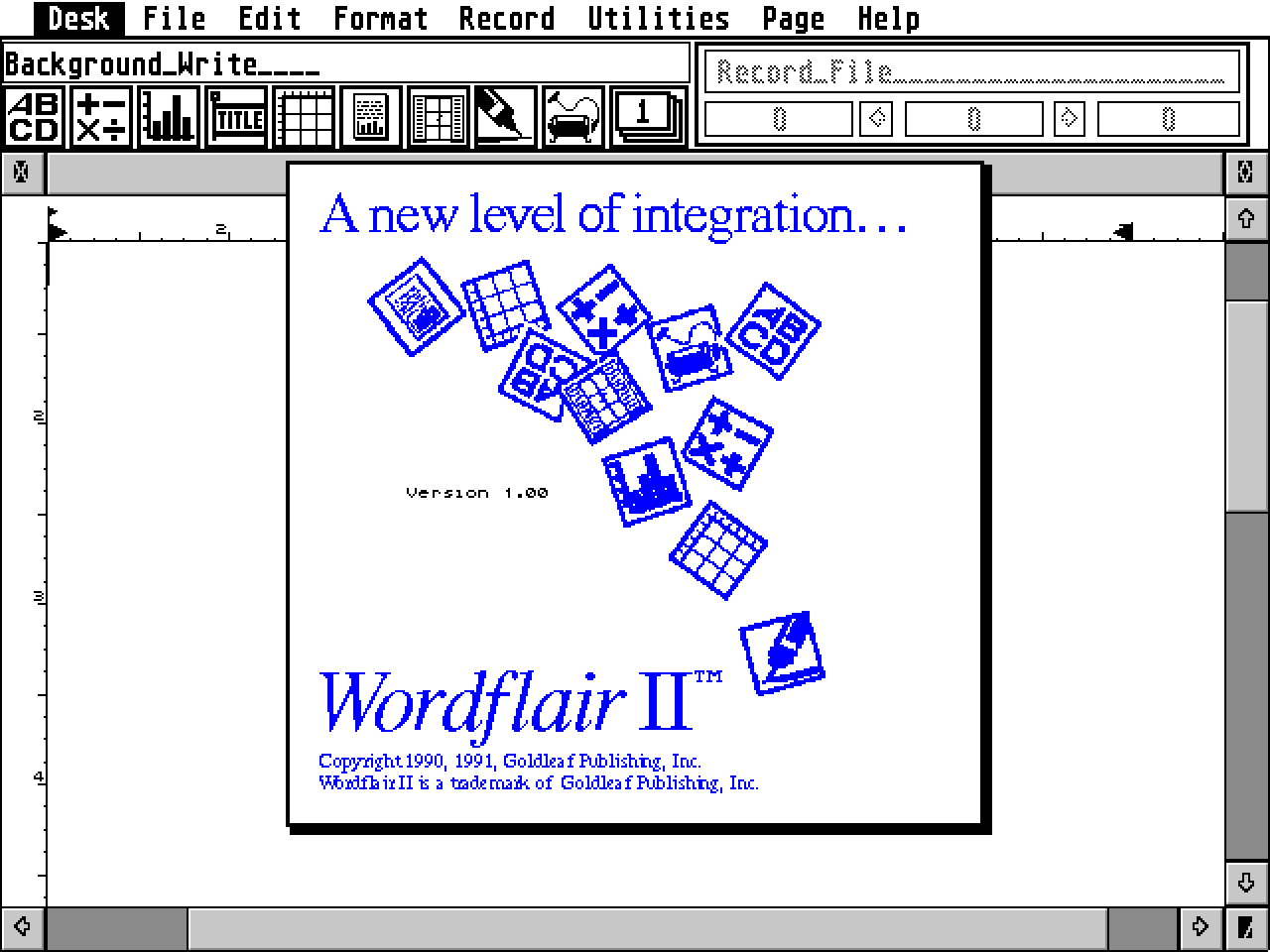The width and height of the screenshot is (1270, 952).
Task: Click the Background_Write name field
Action: (x=345, y=63)
